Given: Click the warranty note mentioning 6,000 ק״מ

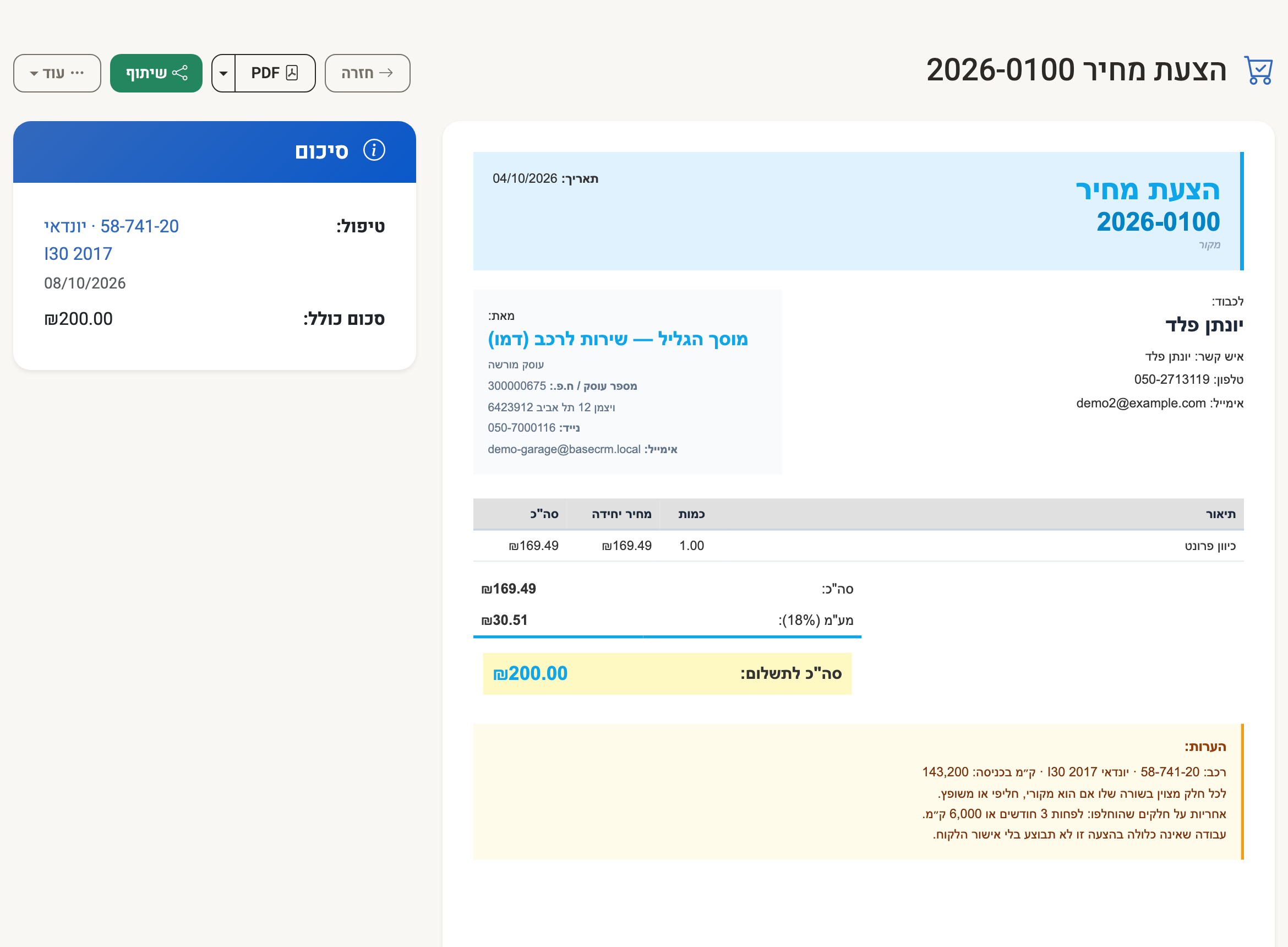Looking at the screenshot, I should [x=1074, y=814].
